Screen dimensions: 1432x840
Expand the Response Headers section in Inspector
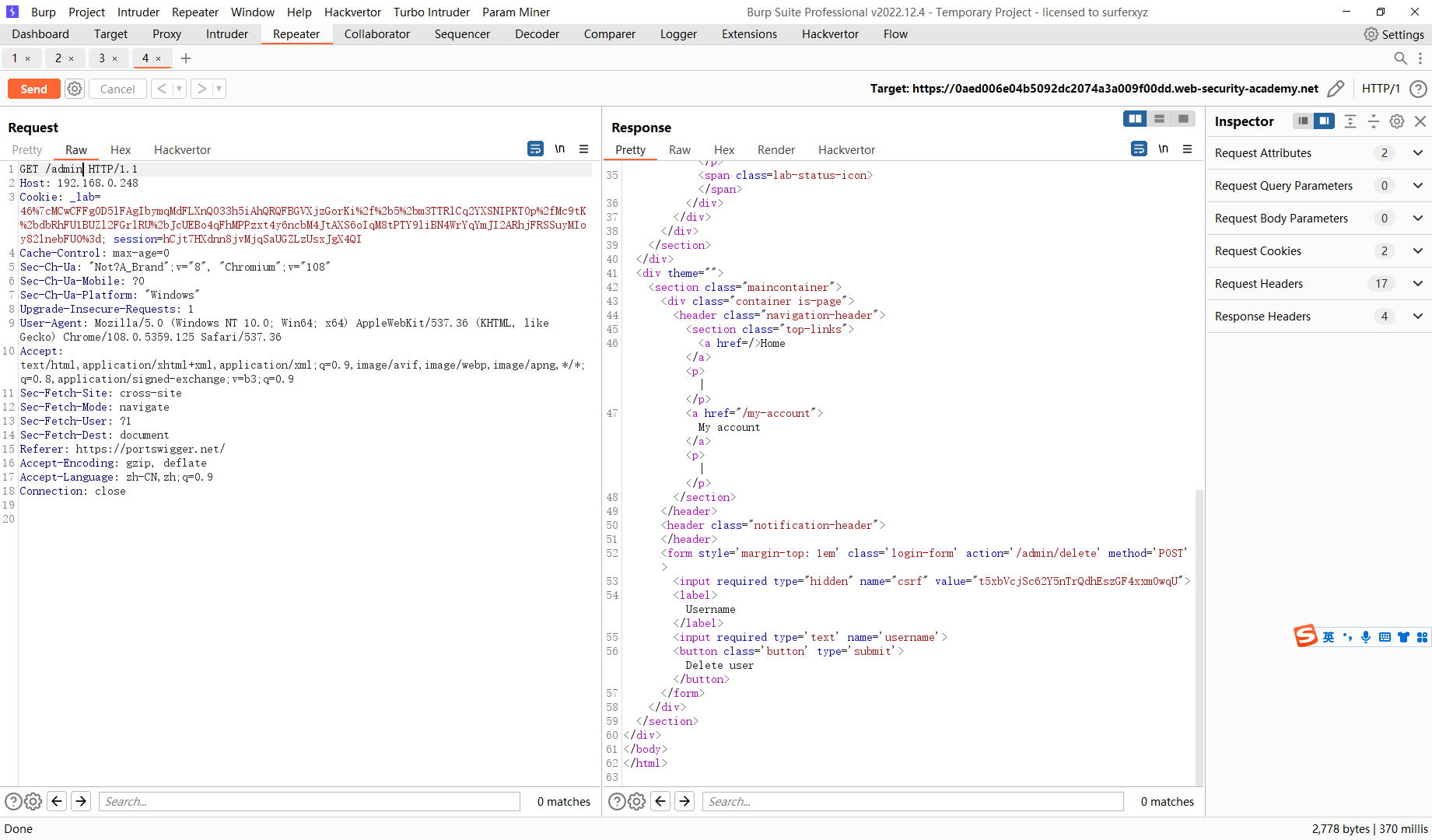pos(1417,316)
